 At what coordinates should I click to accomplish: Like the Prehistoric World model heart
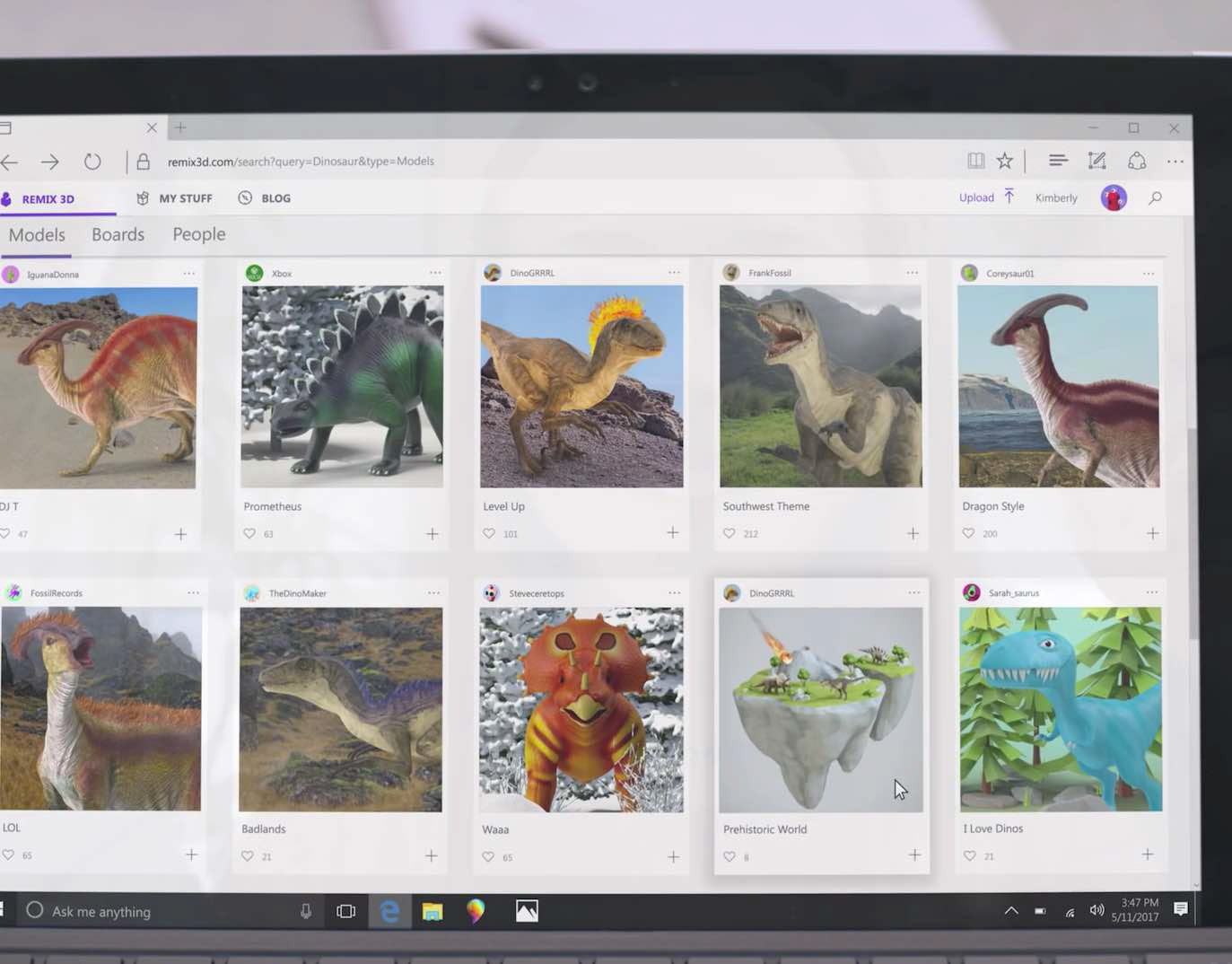[x=729, y=857]
